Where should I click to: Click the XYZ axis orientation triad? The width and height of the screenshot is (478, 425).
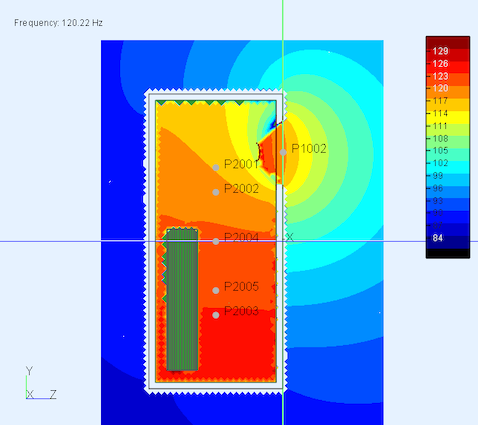[41, 383]
